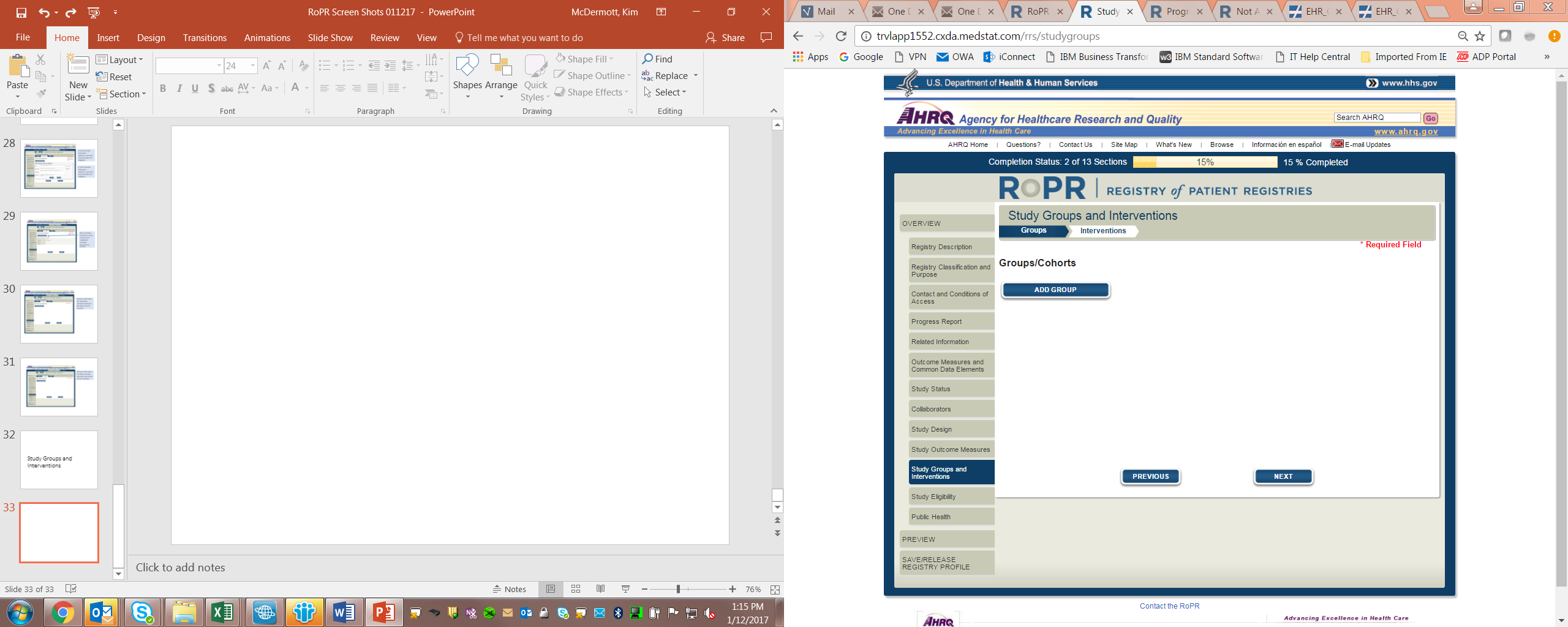This screenshot has width=1568, height=627.
Task: Open Word from the taskbar
Action: pos(344,612)
